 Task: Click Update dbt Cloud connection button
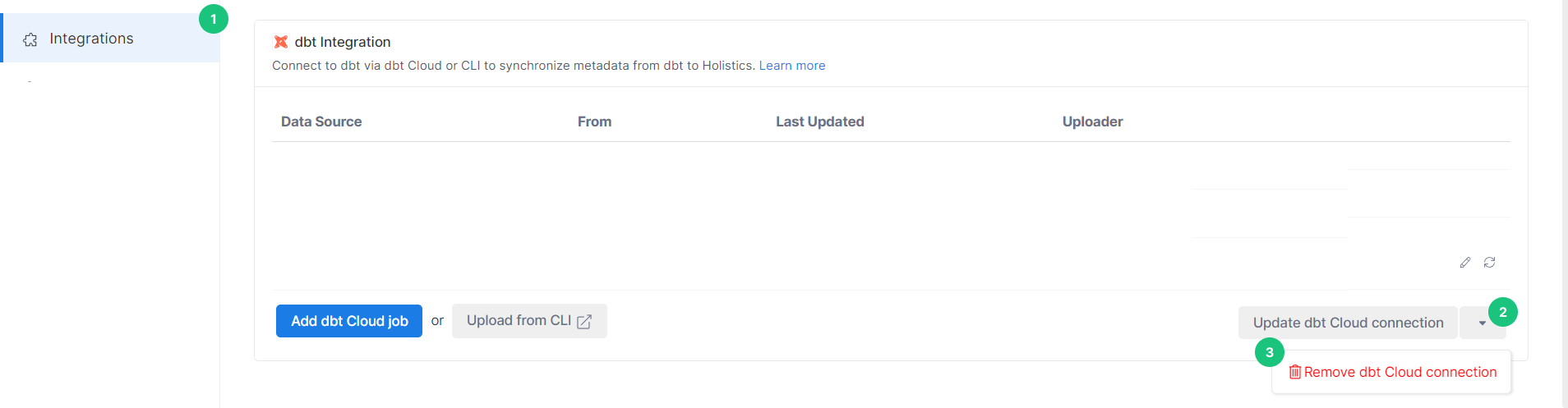pos(1348,323)
